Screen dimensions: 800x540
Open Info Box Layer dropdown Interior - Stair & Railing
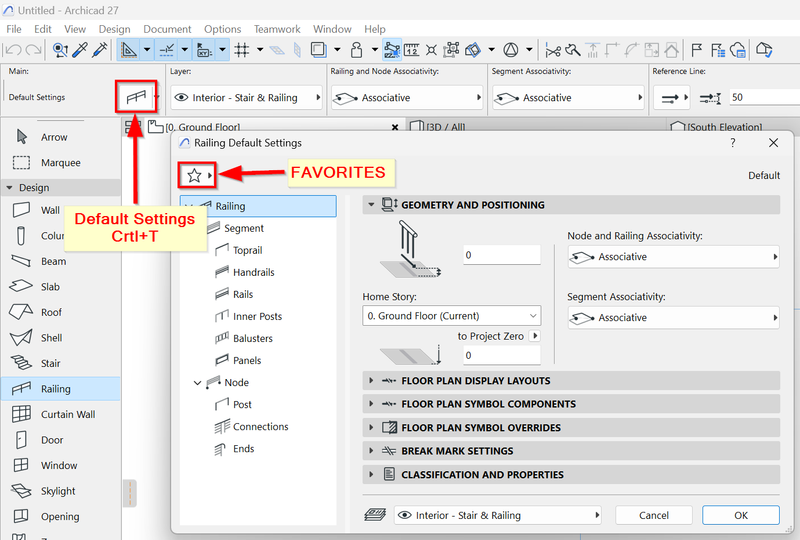(247, 97)
